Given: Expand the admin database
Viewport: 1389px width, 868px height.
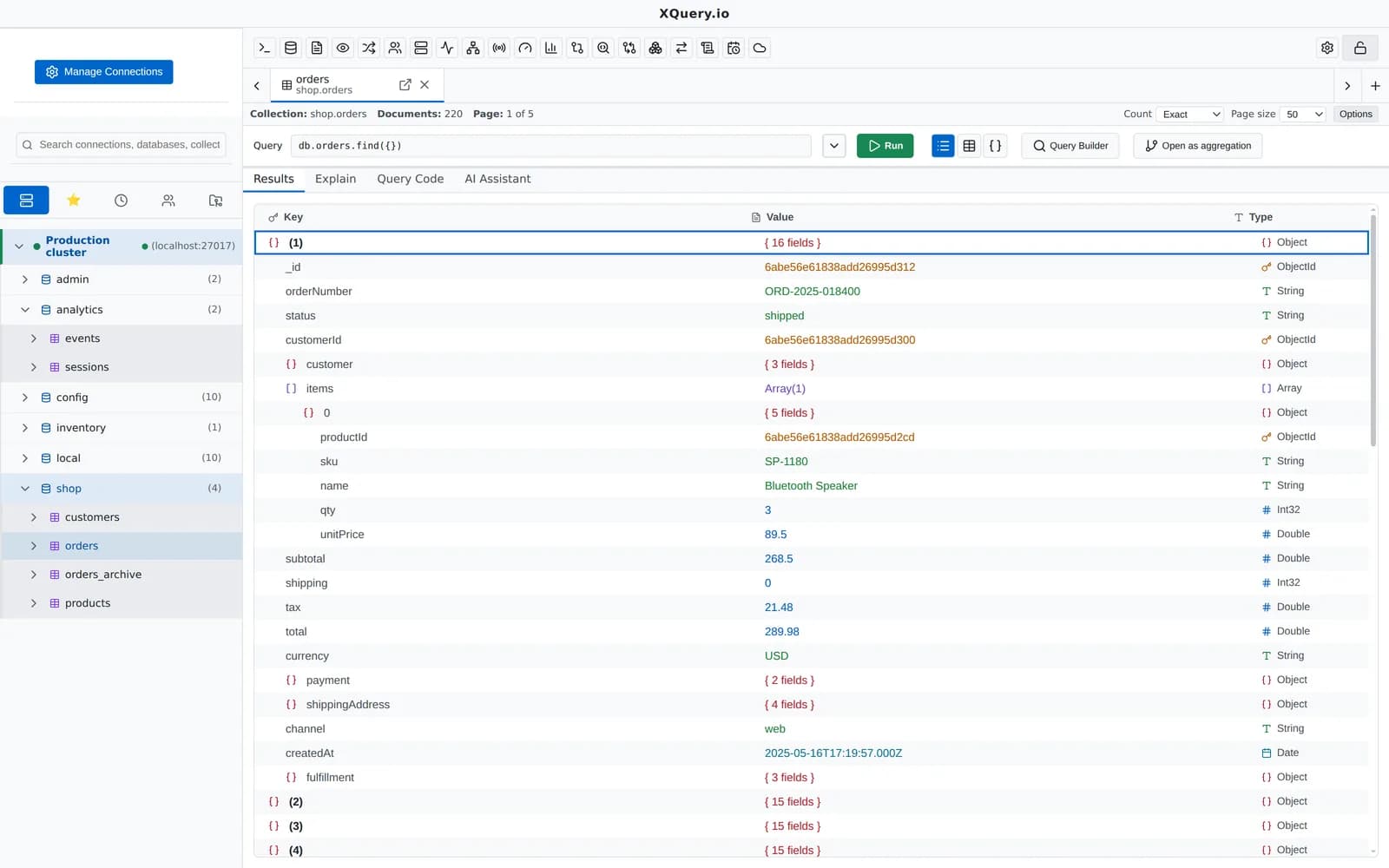Looking at the screenshot, I should point(25,279).
